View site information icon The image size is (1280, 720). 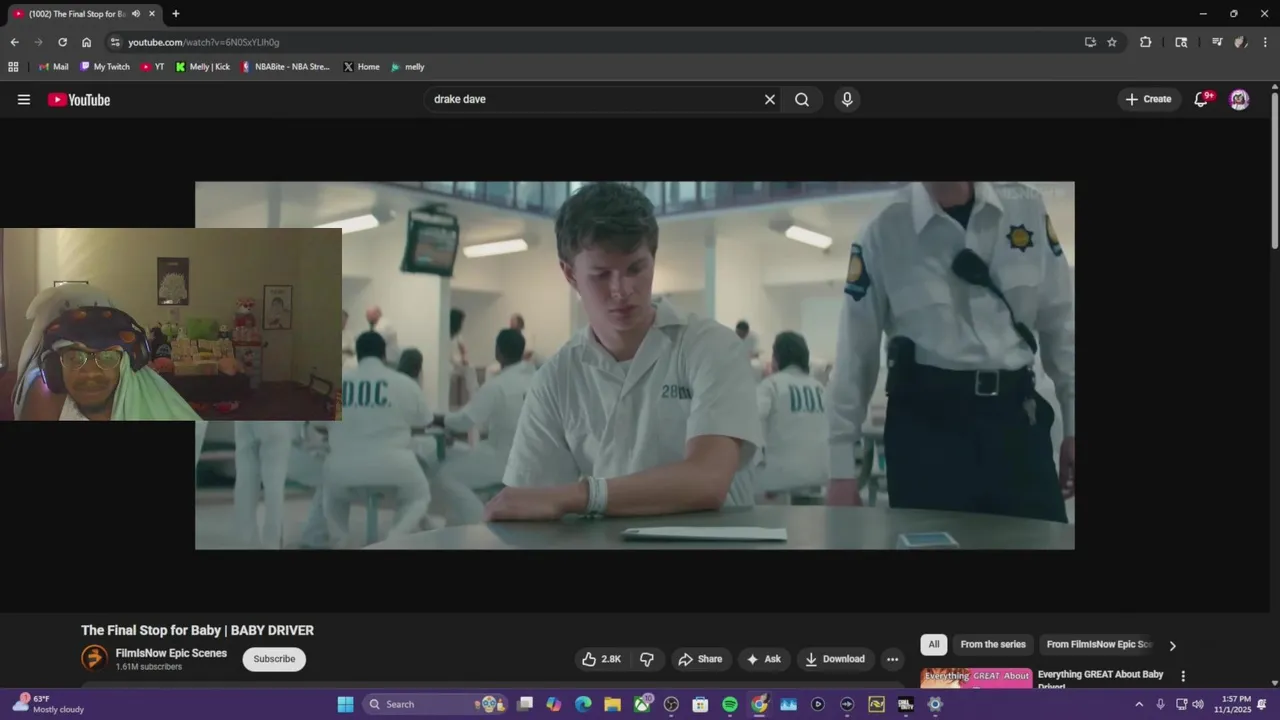[x=115, y=42]
